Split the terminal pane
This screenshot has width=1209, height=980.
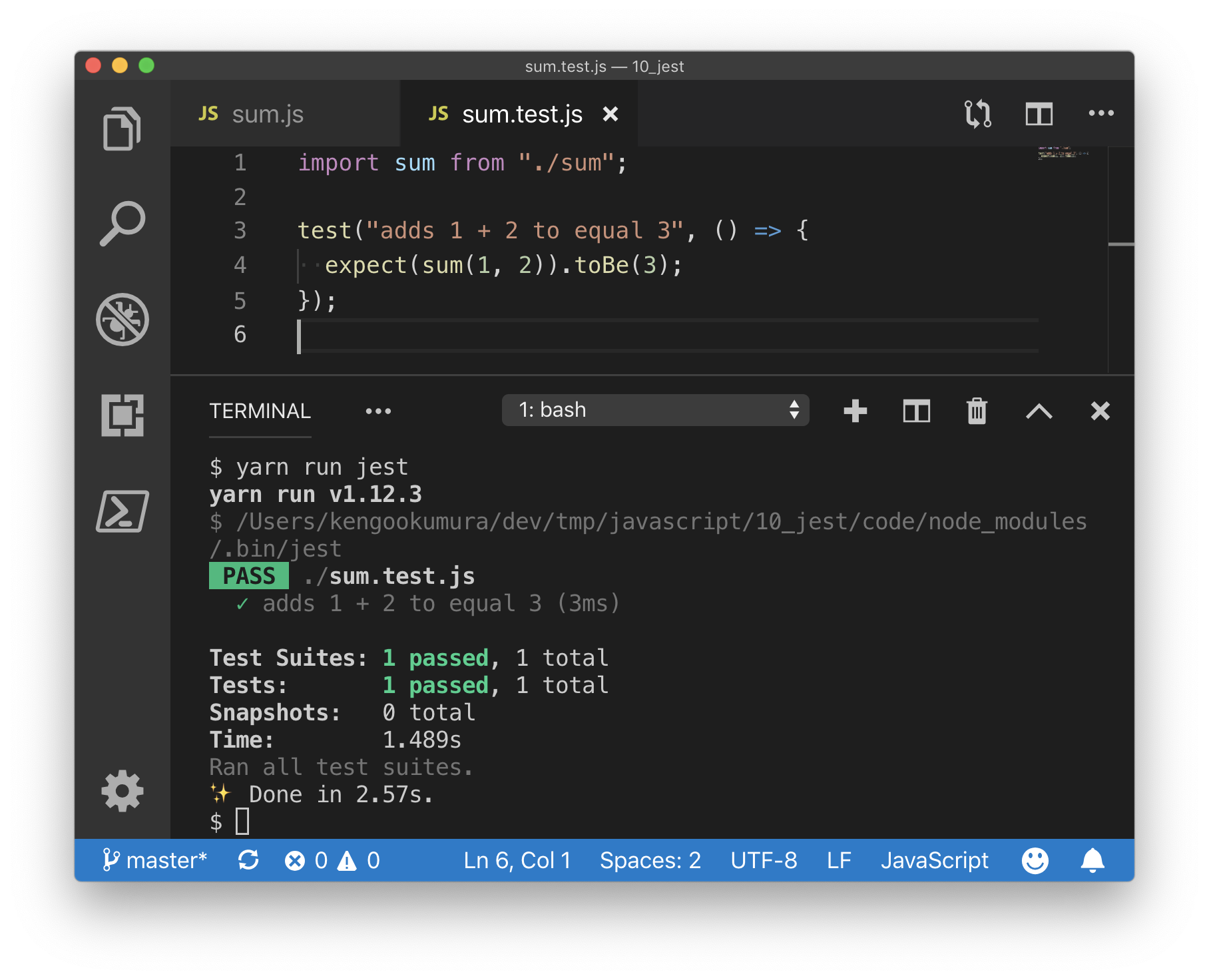tap(916, 411)
